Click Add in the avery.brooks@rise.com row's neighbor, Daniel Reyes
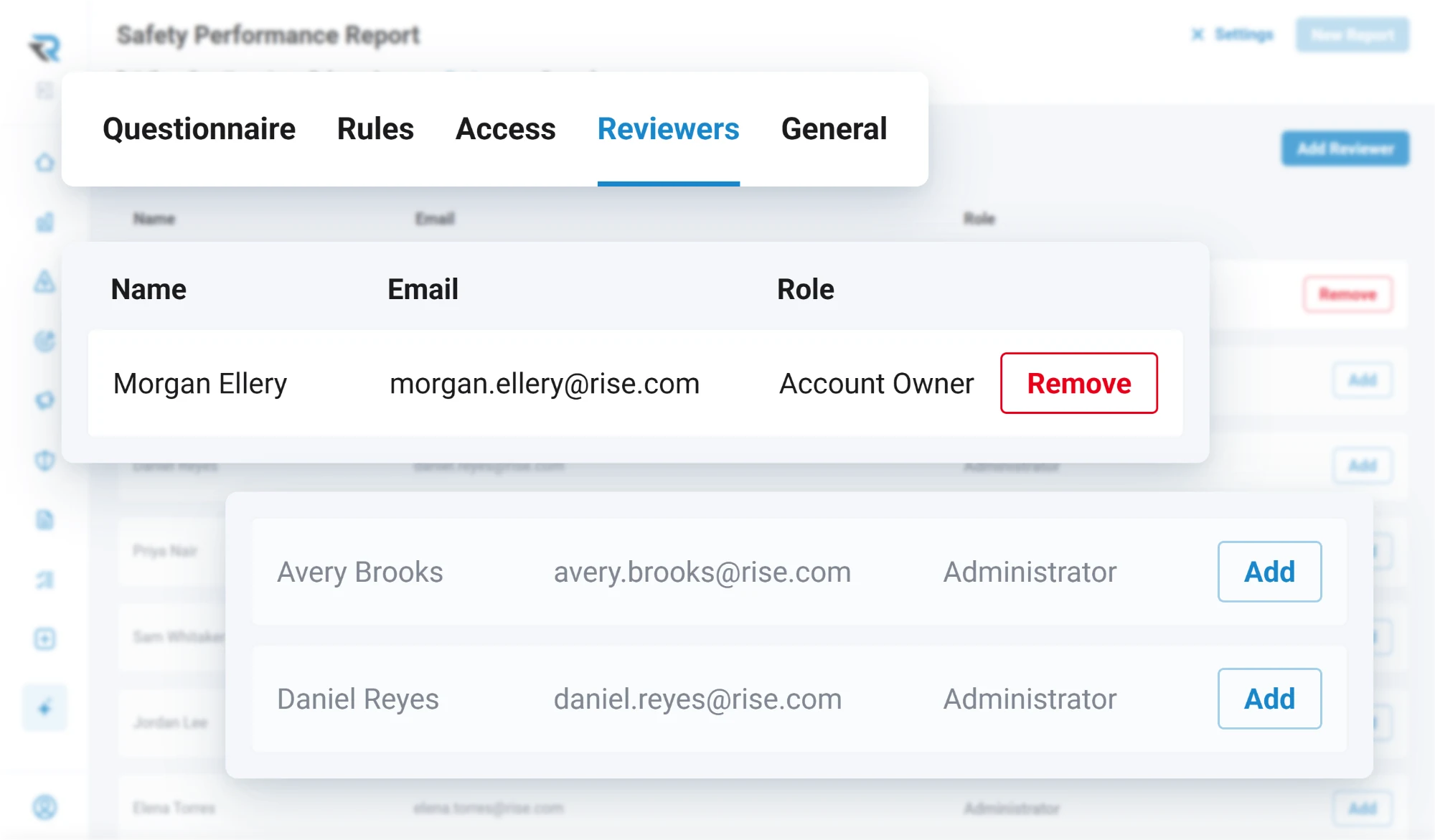 click(x=1269, y=699)
